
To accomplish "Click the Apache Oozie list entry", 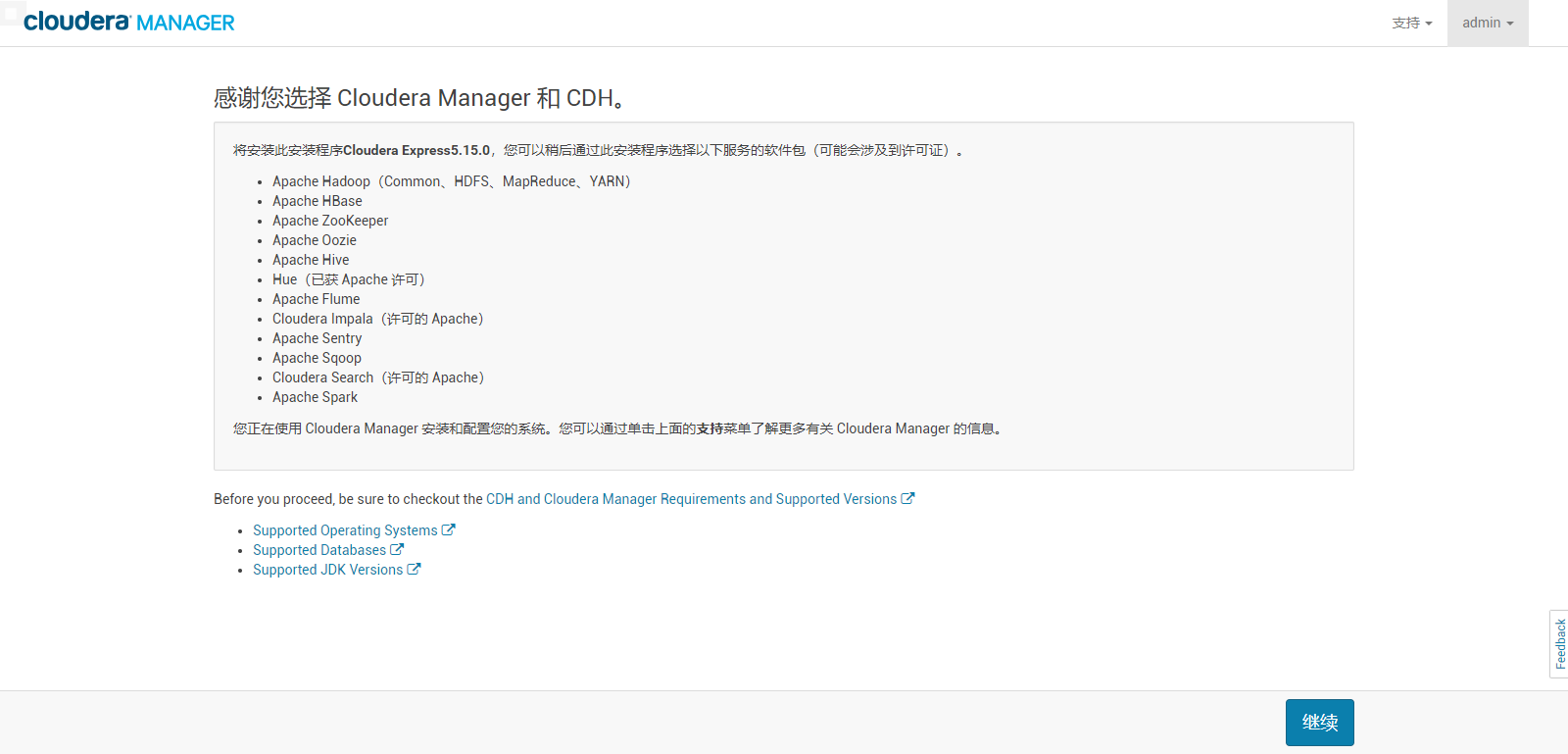I will (315, 240).
